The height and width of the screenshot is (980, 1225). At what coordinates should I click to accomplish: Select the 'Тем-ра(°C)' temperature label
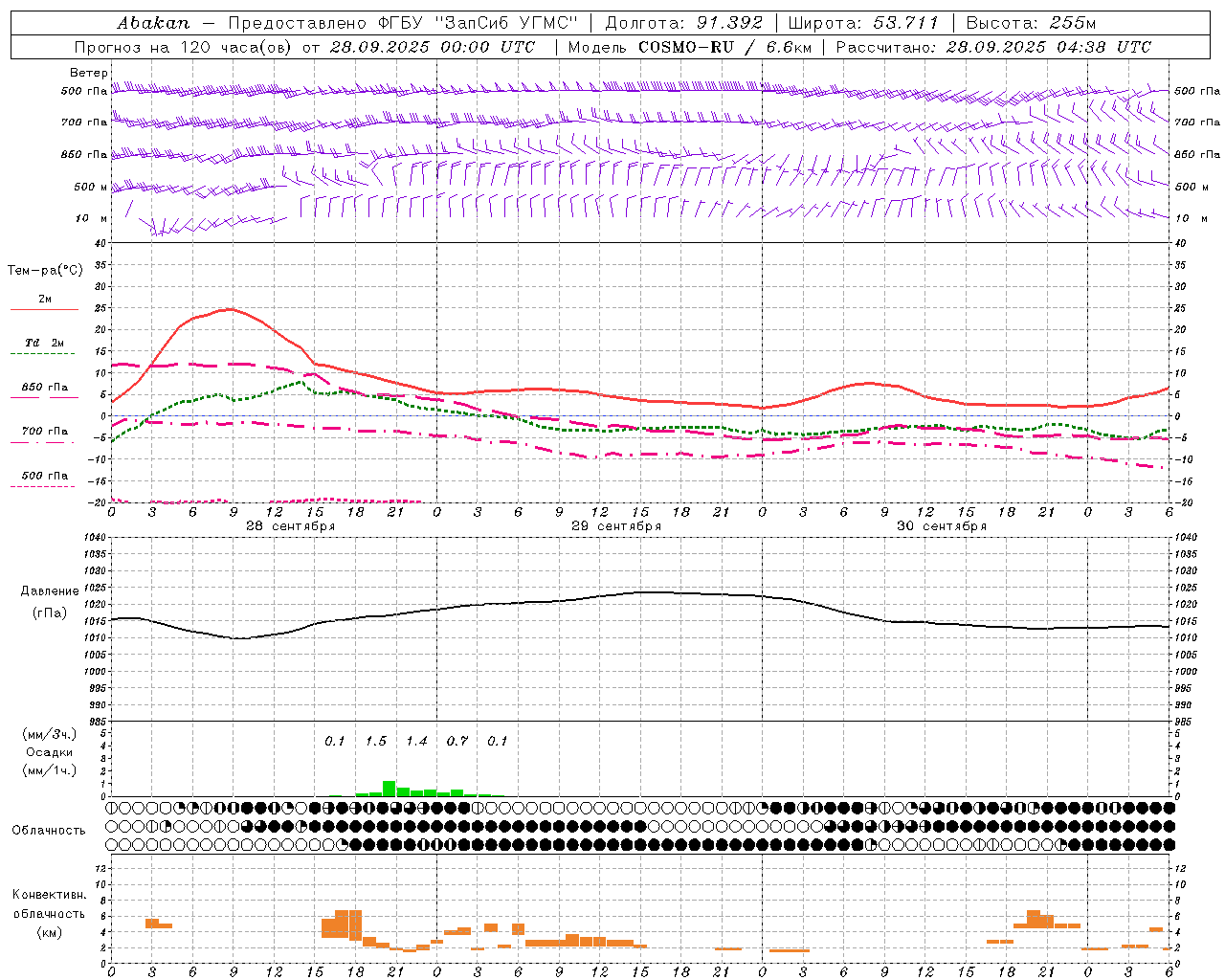pos(45,271)
